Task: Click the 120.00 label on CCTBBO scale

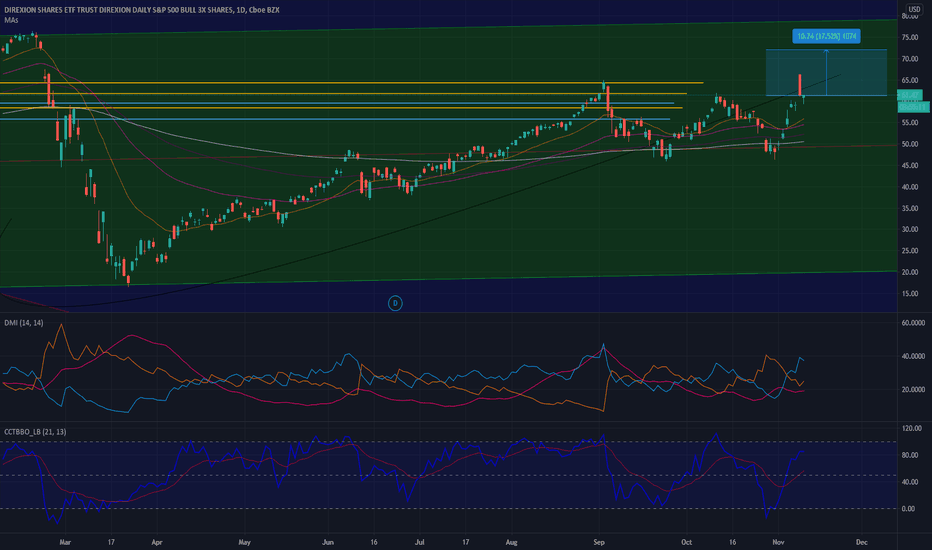Action: point(911,428)
